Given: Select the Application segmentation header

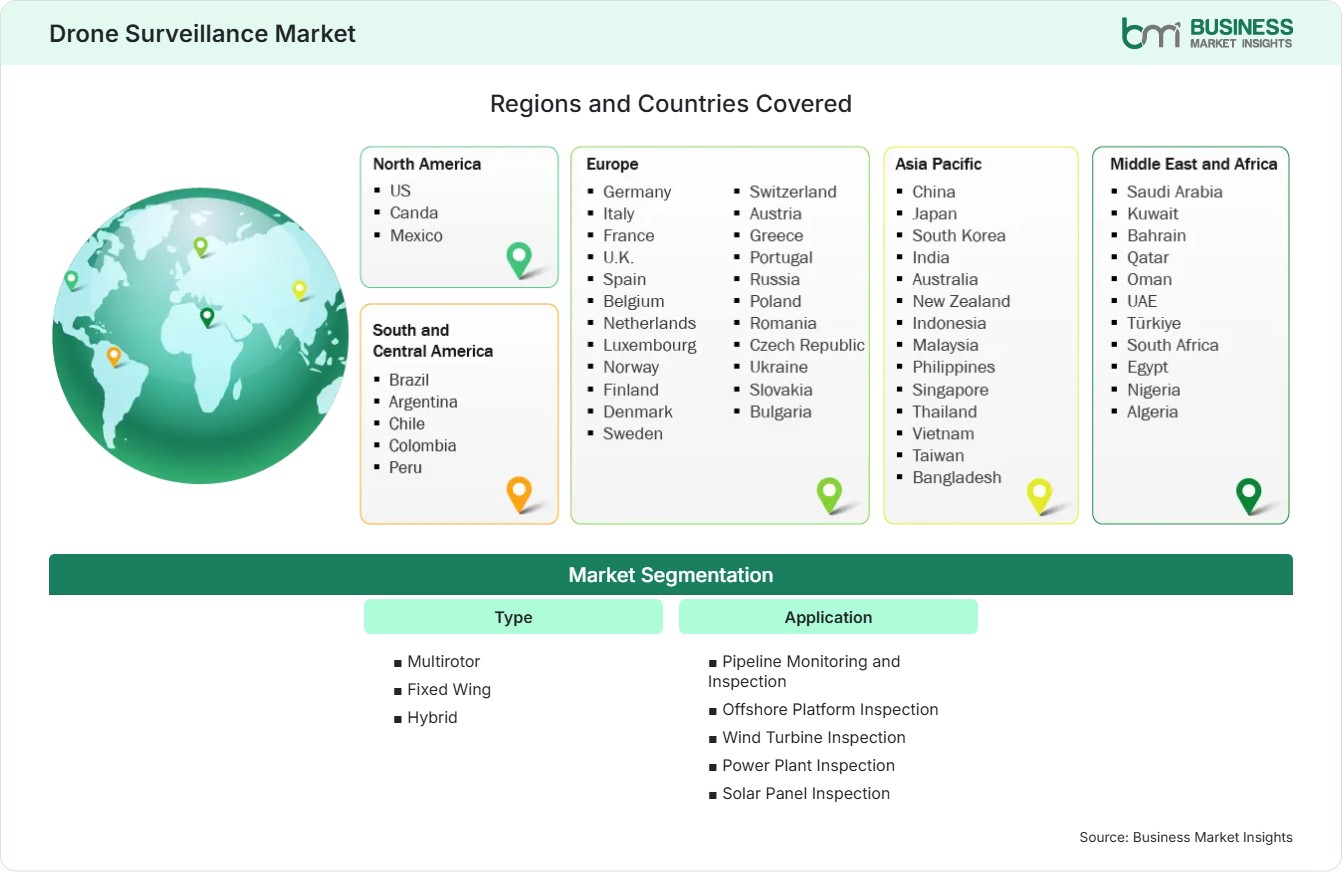Looking at the screenshot, I should tap(828, 617).
